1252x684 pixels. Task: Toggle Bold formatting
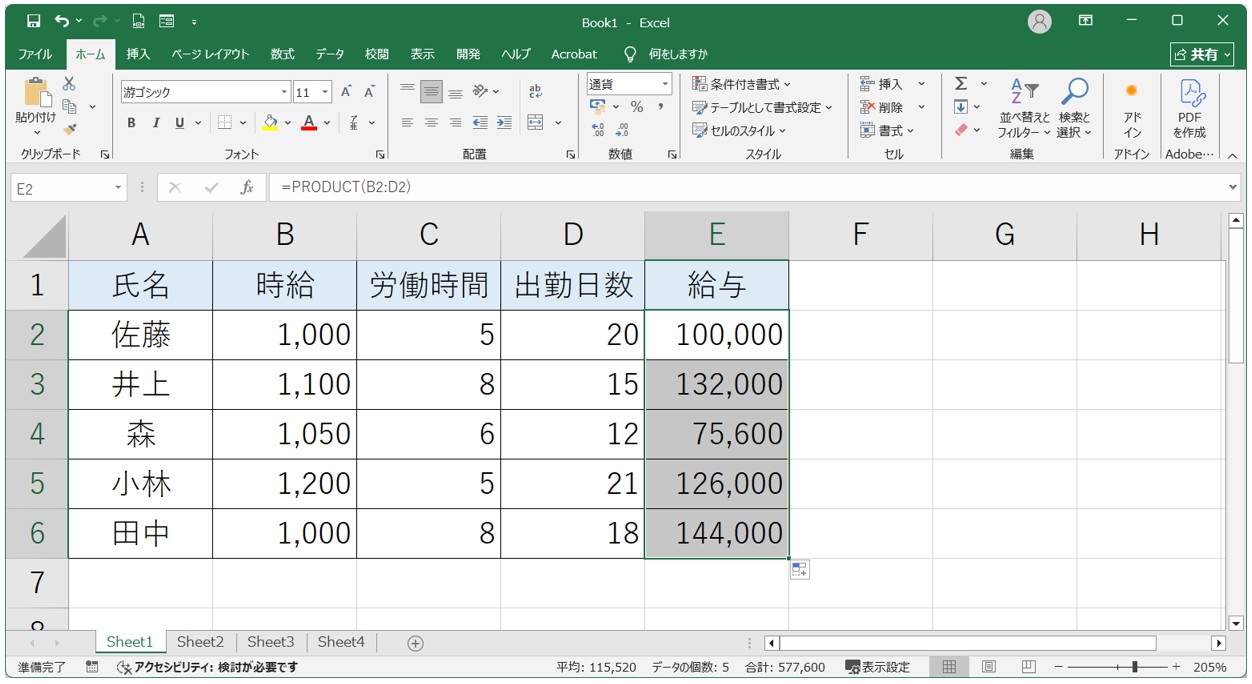[131, 123]
